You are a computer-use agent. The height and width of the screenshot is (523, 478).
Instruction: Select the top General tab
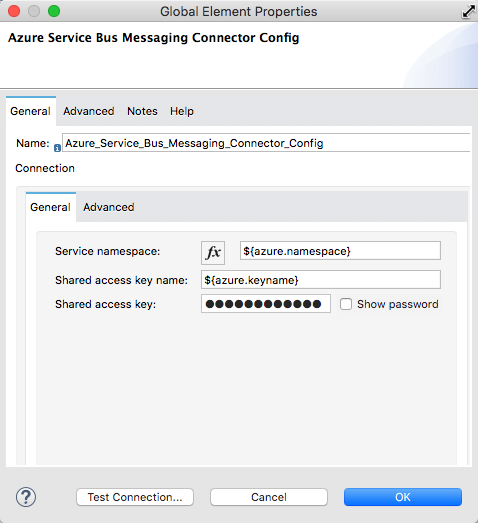31,111
